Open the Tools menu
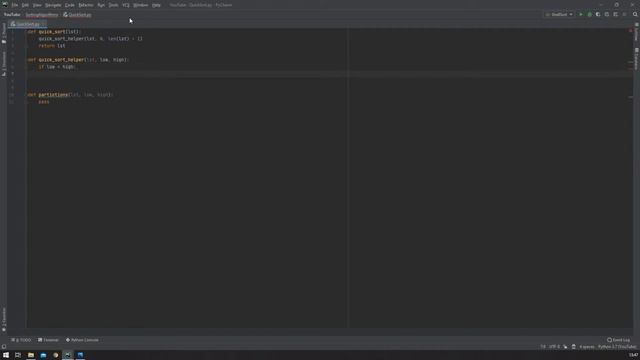 (x=113, y=5)
